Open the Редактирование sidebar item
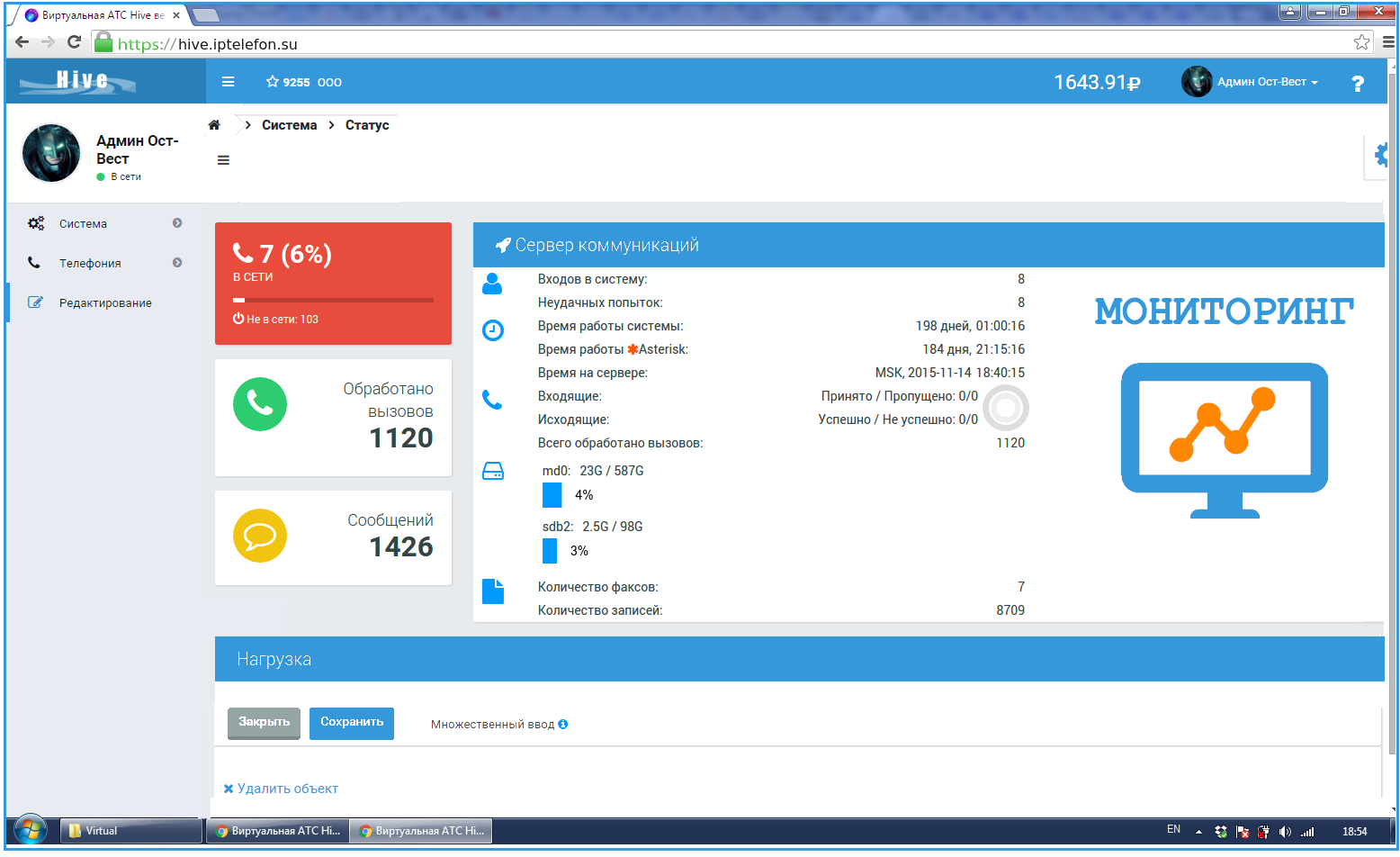This screenshot has height=857, width=1400. click(x=105, y=302)
